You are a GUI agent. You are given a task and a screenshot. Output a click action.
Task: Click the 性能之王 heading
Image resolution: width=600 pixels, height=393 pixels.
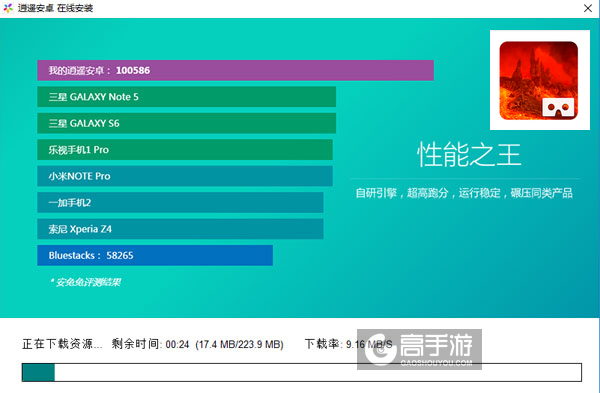click(x=469, y=155)
